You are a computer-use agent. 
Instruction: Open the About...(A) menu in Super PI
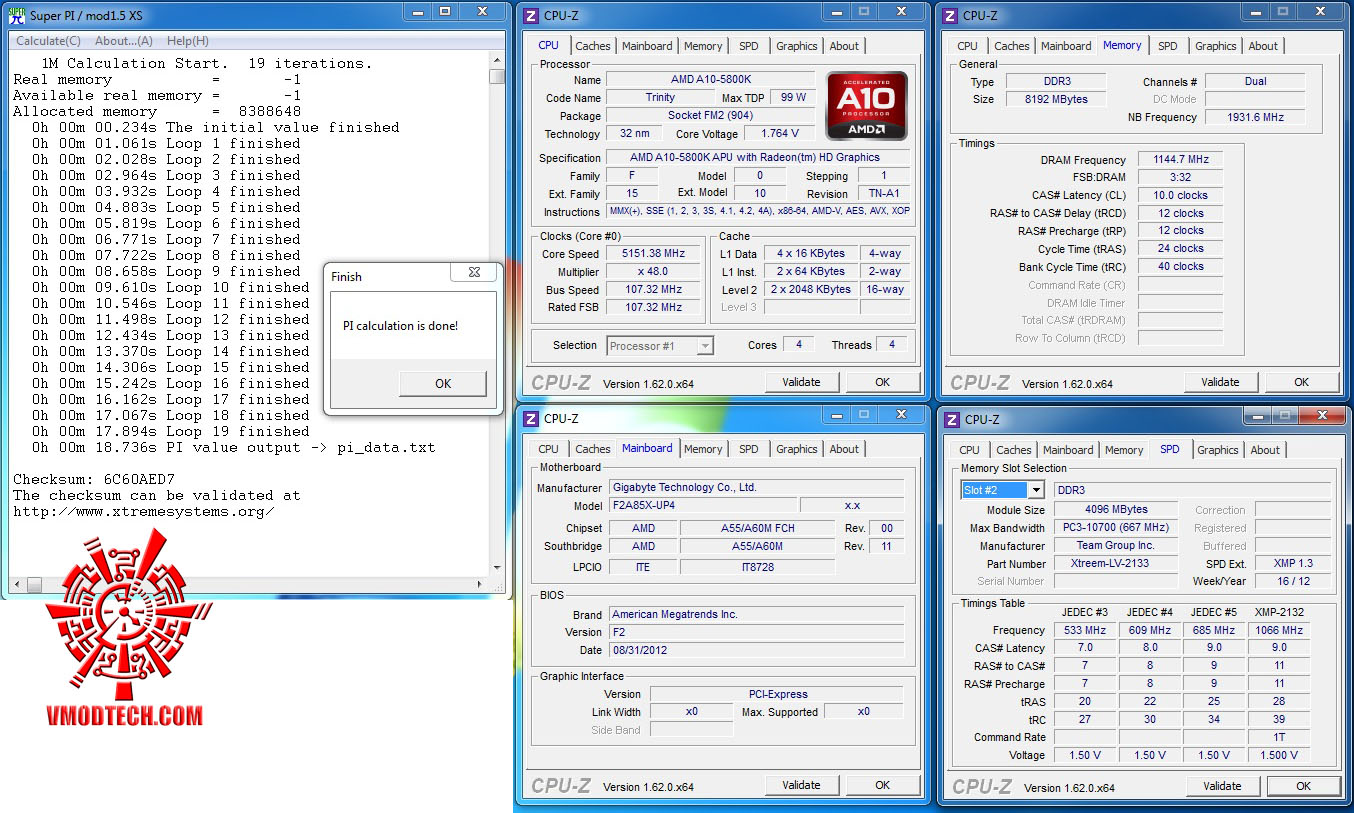tap(124, 41)
